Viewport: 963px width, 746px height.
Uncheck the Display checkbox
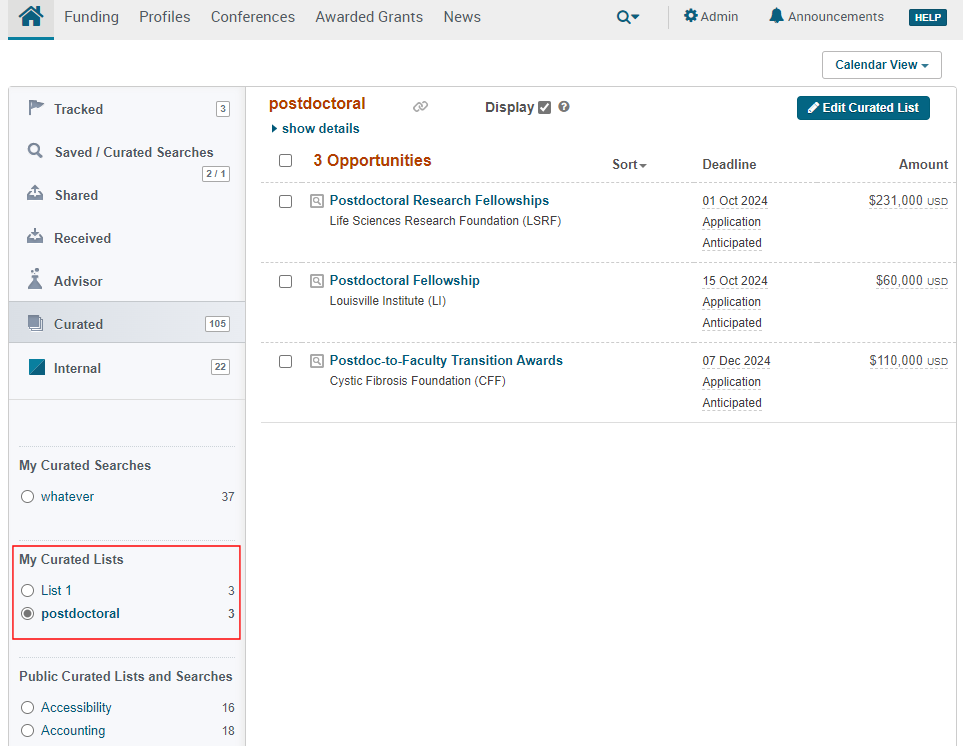(544, 108)
